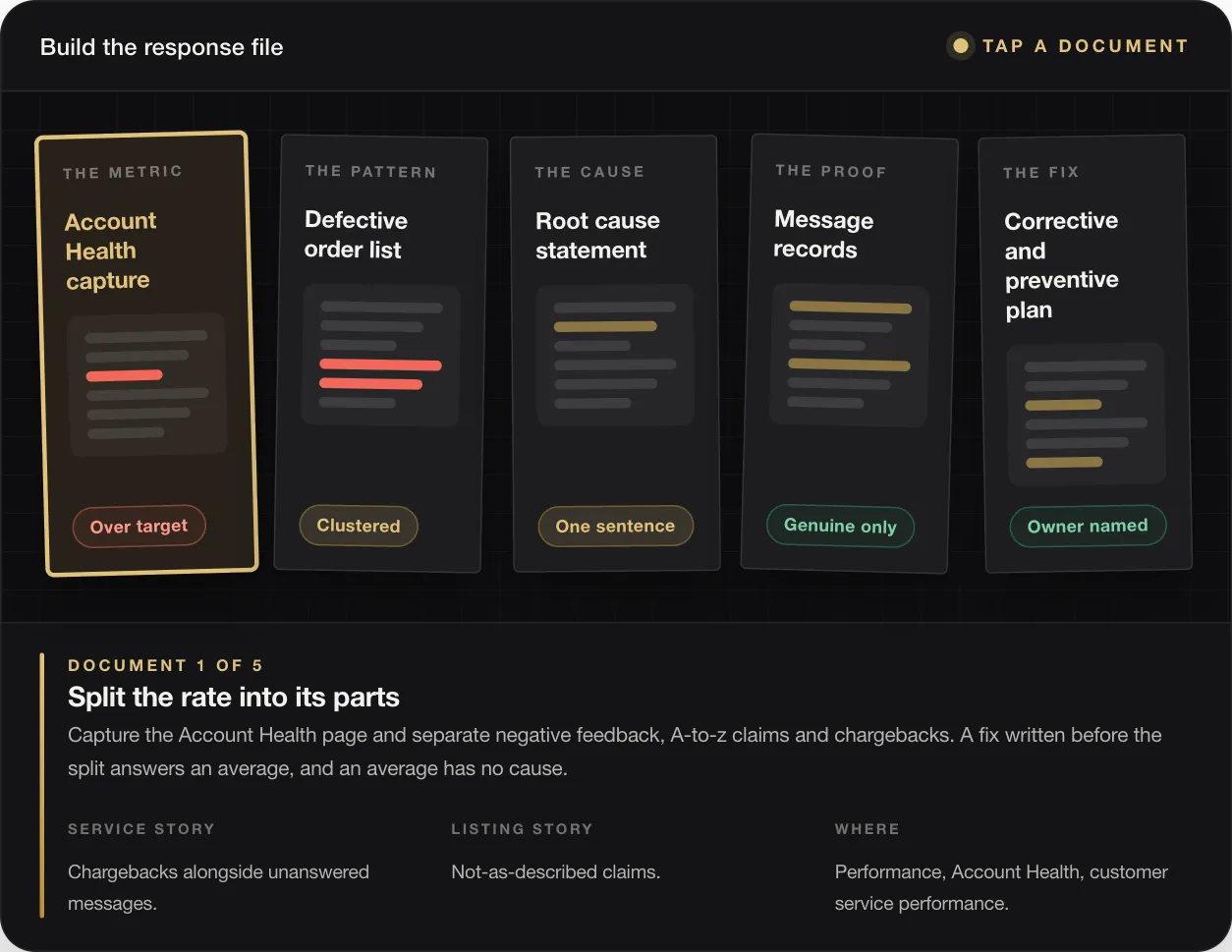Click the 'Build the response file' heading

(x=162, y=47)
